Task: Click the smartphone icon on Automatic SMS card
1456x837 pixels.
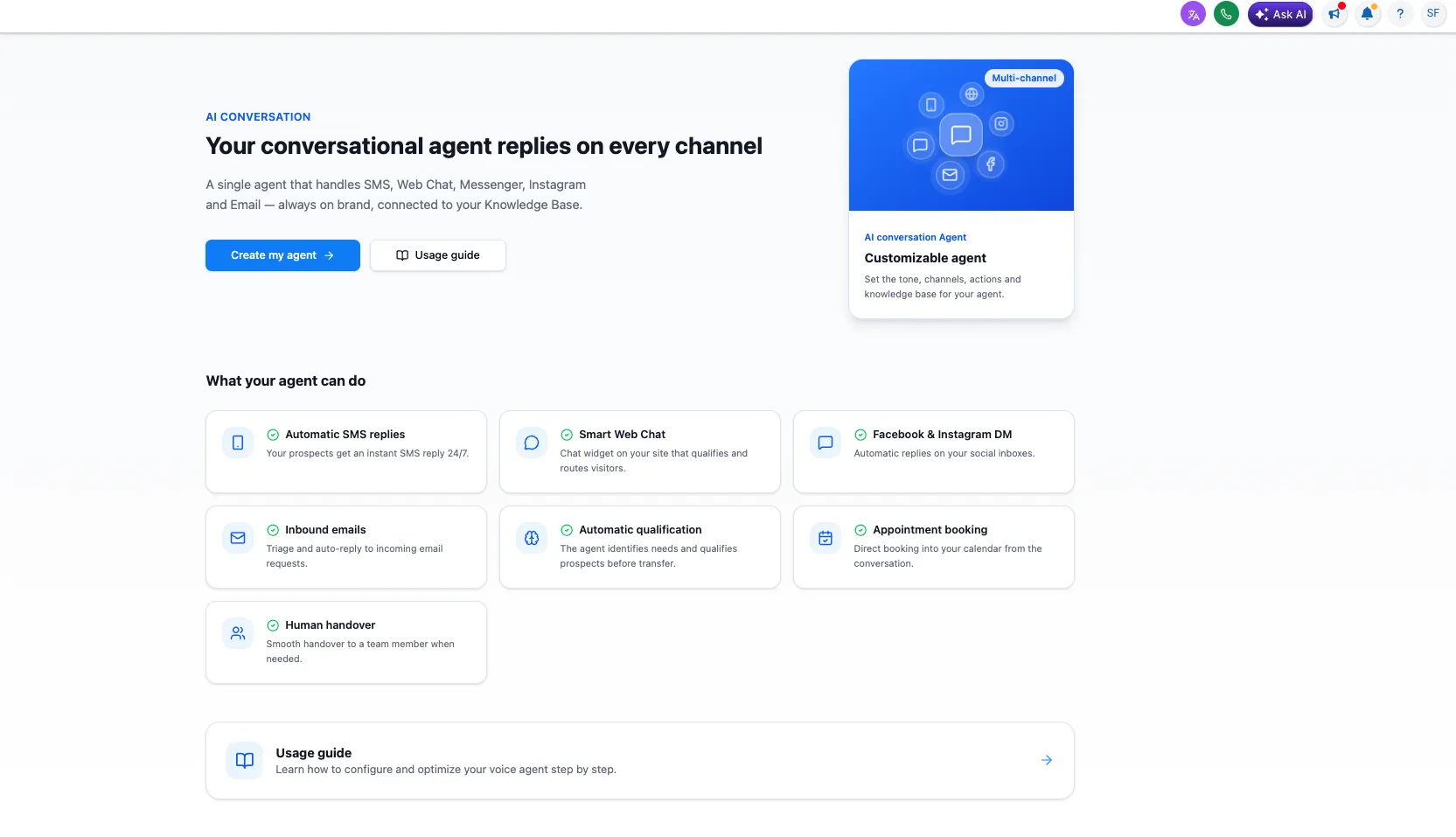Action: coord(238,443)
